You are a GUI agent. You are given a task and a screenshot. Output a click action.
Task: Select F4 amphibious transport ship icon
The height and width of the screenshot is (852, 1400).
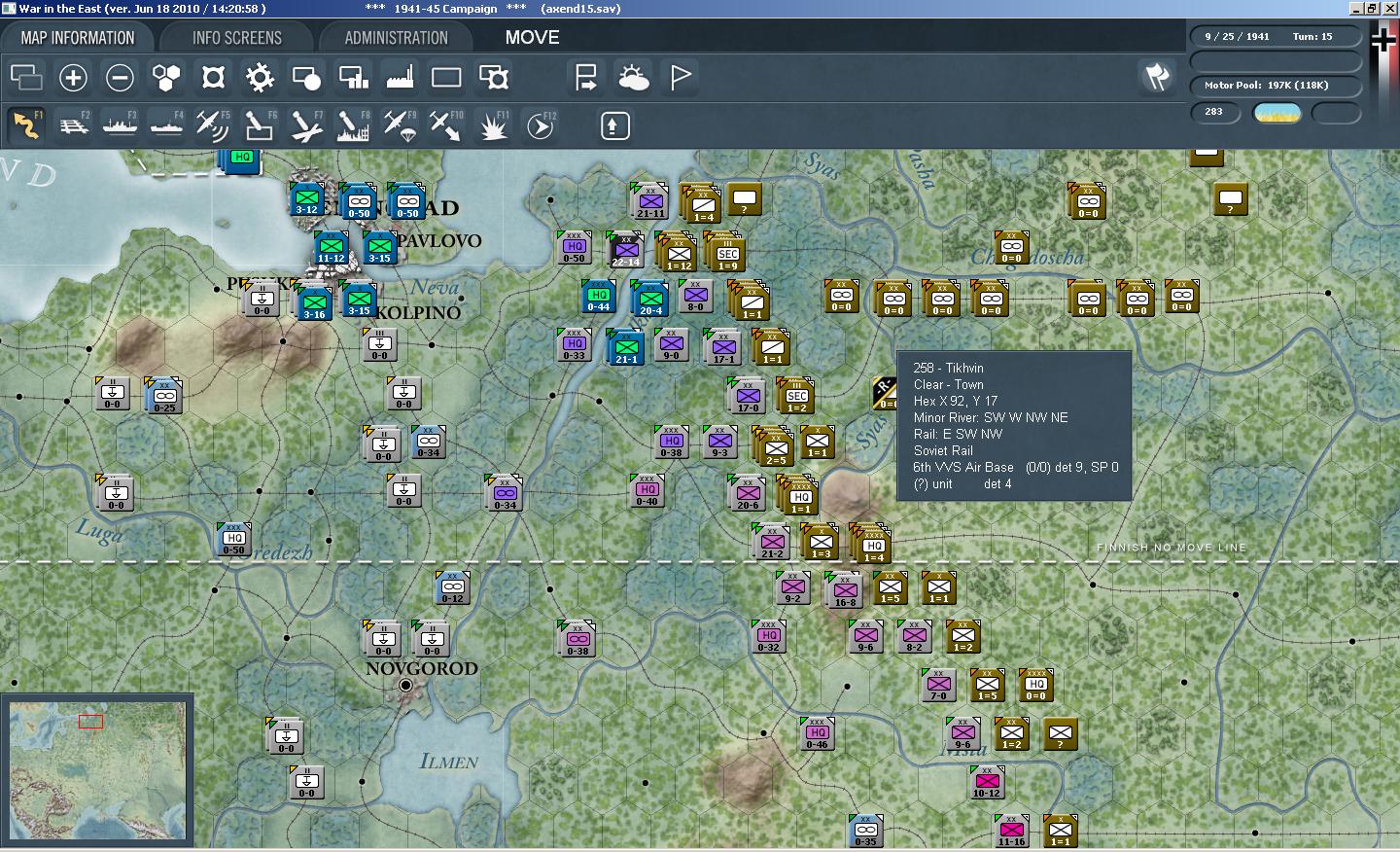pos(166,125)
